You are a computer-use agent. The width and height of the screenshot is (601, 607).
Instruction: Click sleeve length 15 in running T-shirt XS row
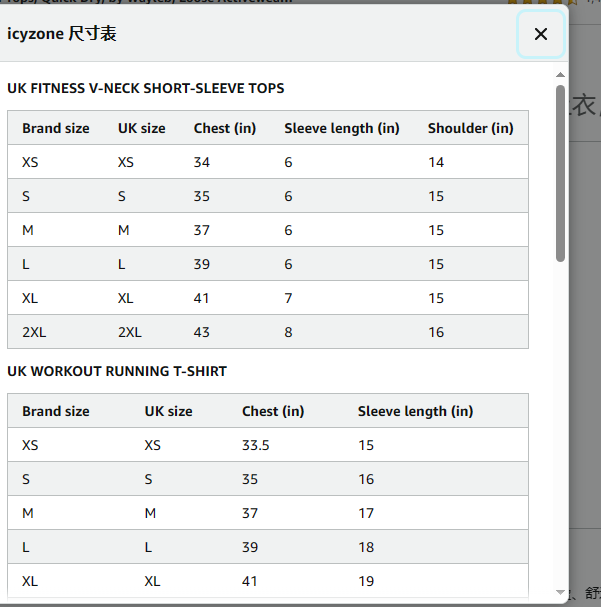coord(366,445)
